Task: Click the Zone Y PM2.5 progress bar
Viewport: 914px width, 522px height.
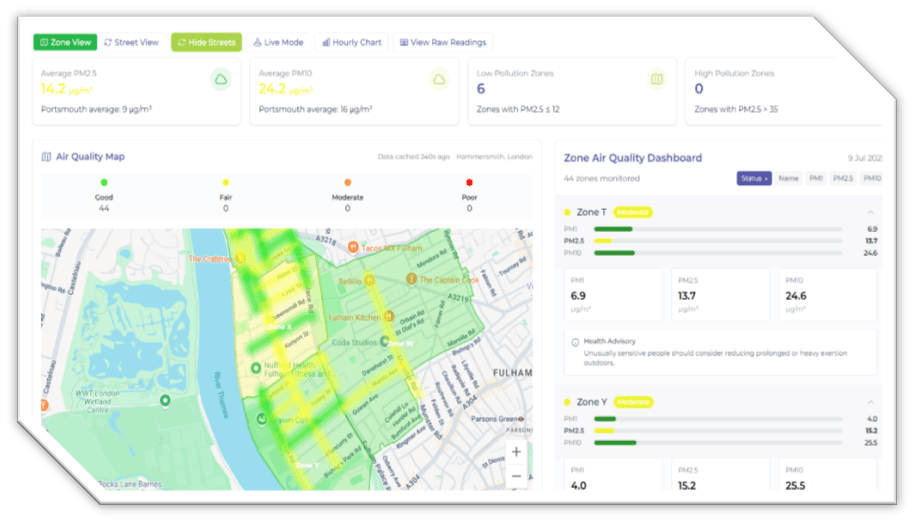Action: coord(718,431)
